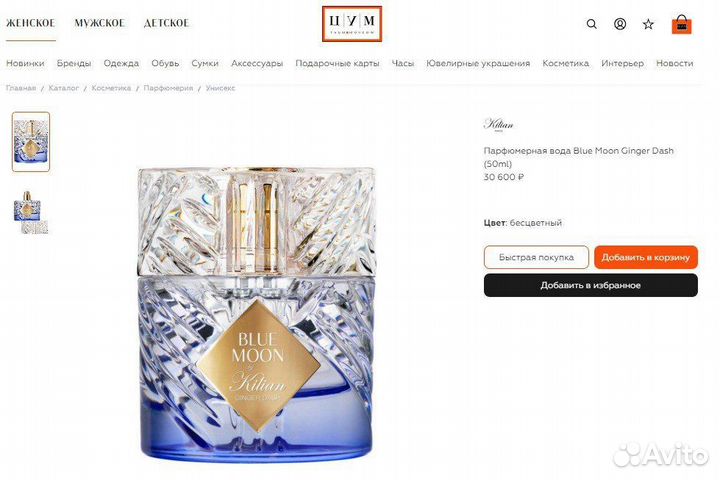This screenshot has height=480, width=720.
Task: Open favorites via the star icon
Action: tap(648, 24)
